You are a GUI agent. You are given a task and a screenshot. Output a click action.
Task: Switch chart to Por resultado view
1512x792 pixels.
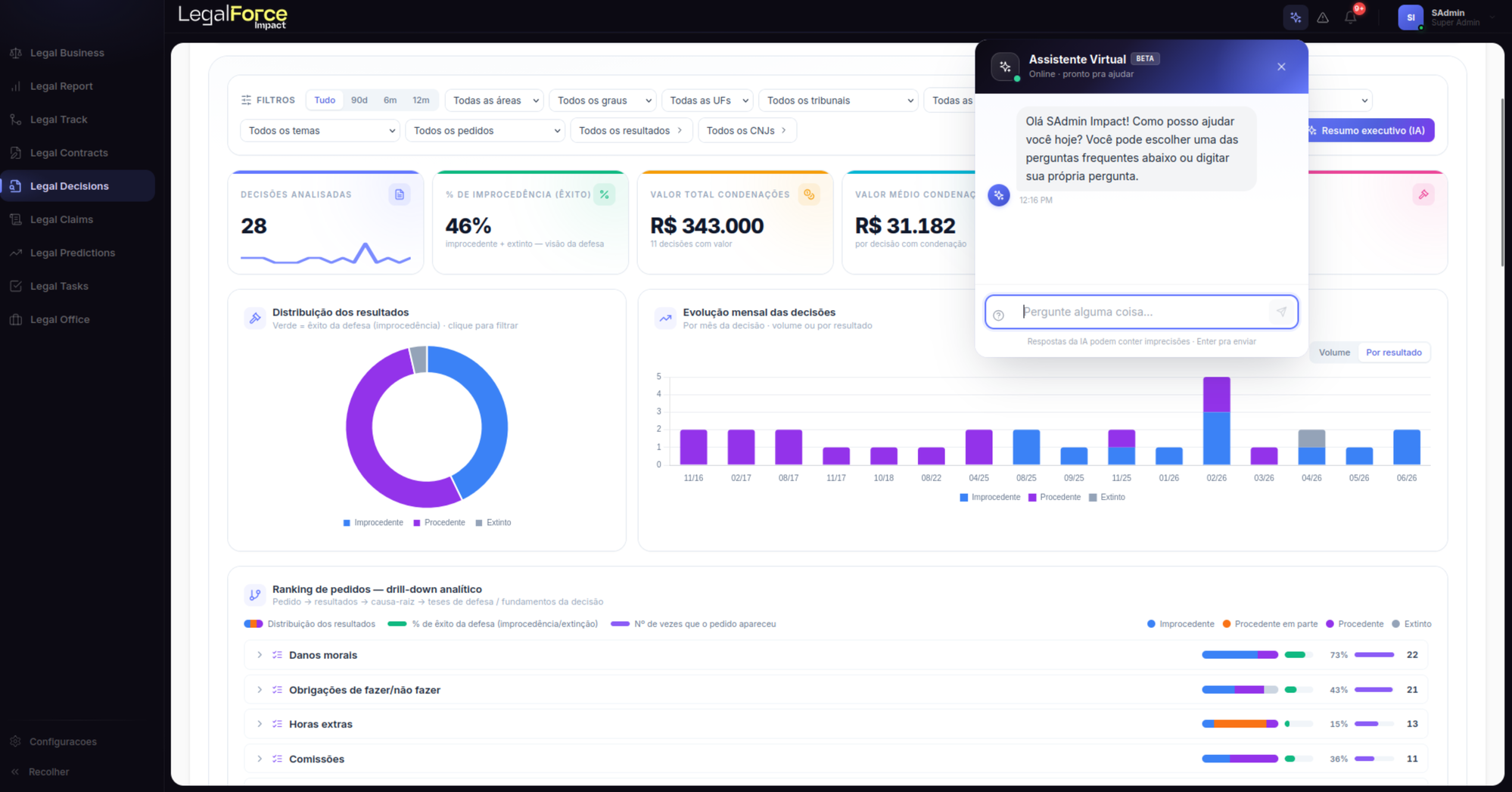[x=1393, y=353]
